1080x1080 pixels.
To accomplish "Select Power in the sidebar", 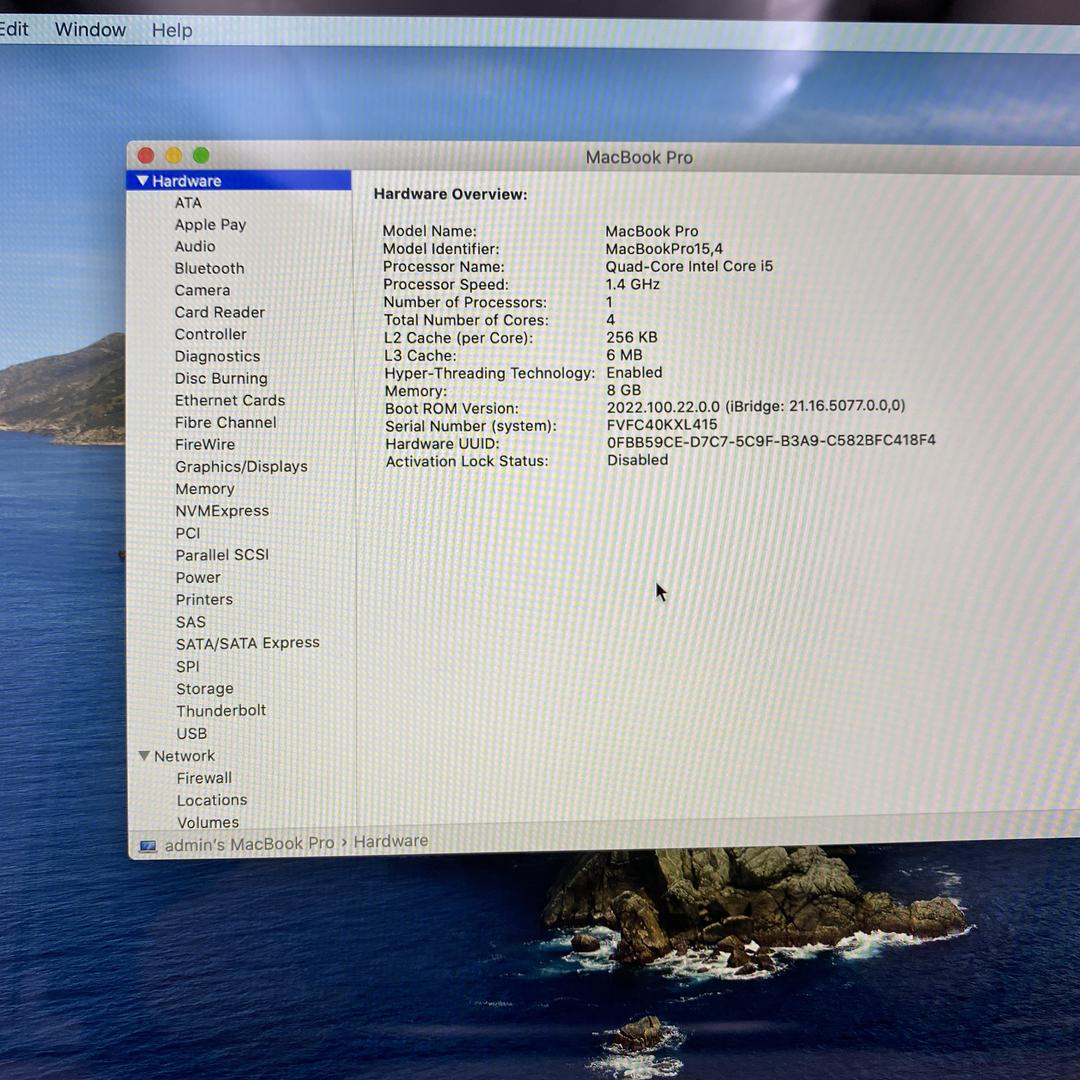I will point(198,577).
